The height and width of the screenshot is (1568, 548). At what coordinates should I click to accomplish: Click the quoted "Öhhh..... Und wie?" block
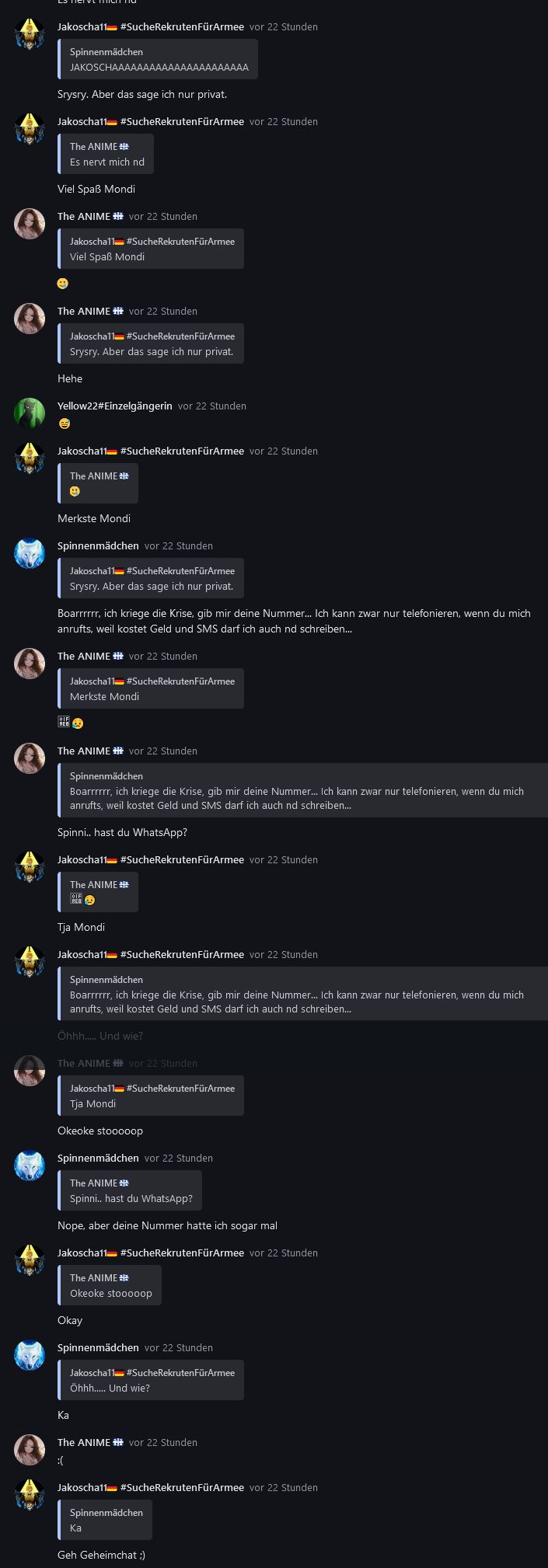pyautogui.click(x=152, y=1380)
